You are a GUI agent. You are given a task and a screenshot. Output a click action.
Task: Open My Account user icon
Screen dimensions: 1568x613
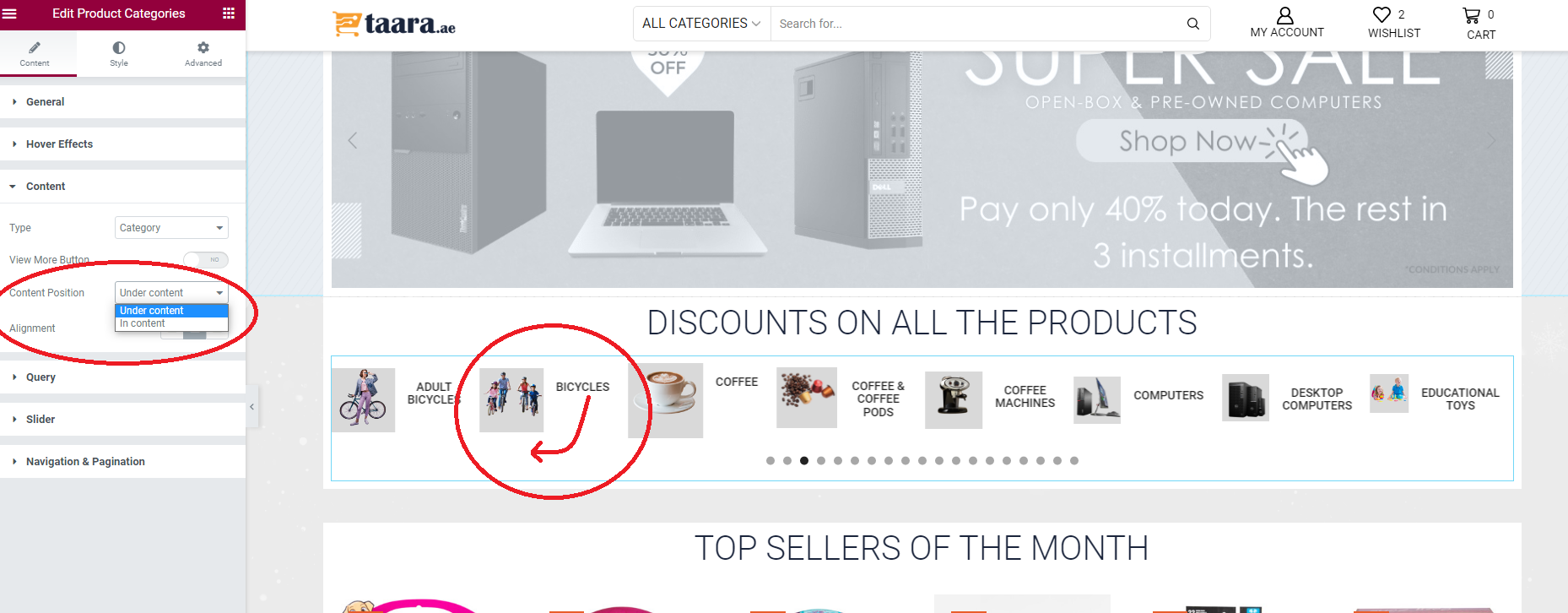click(x=1285, y=15)
